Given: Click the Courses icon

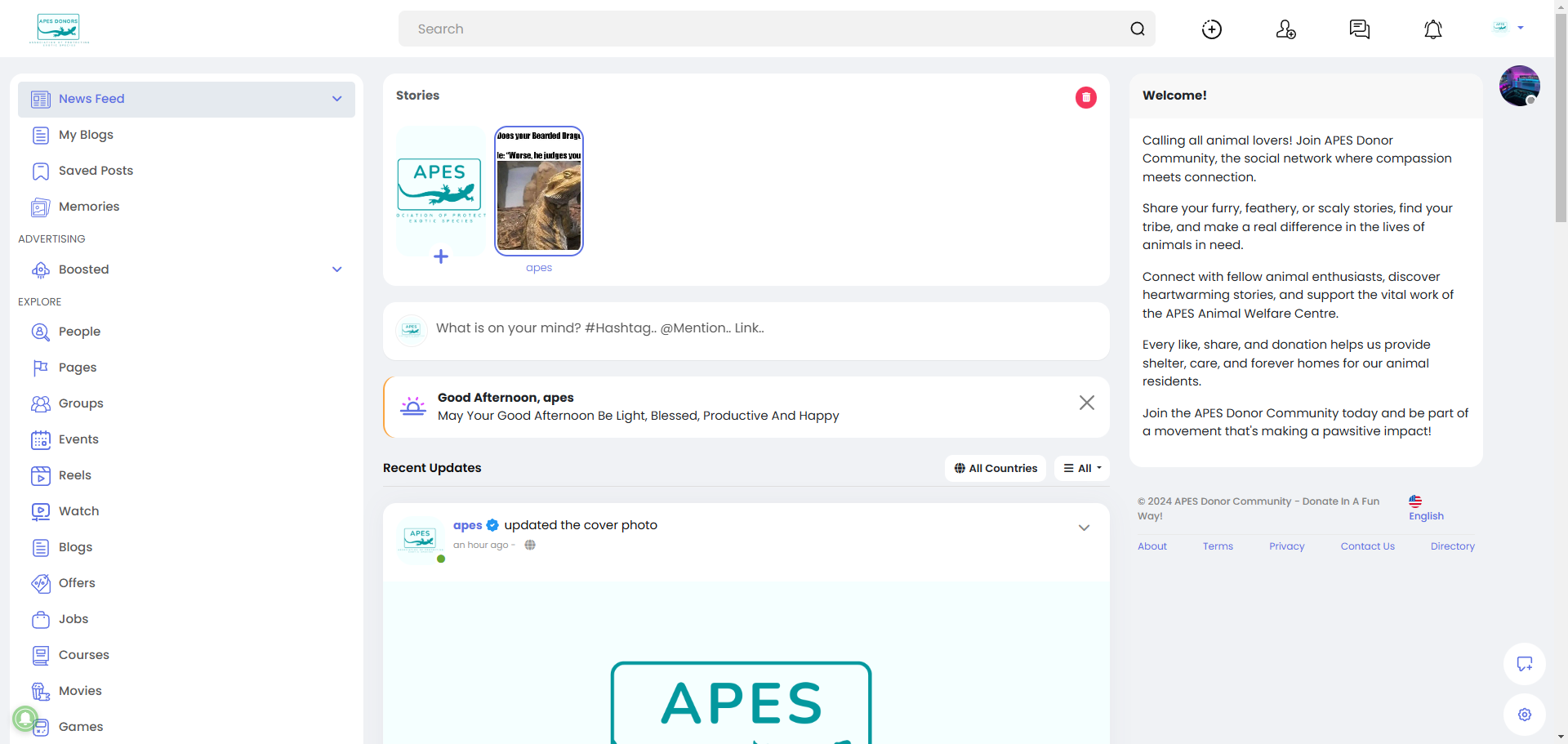Looking at the screenshot, I should point(41,655).
